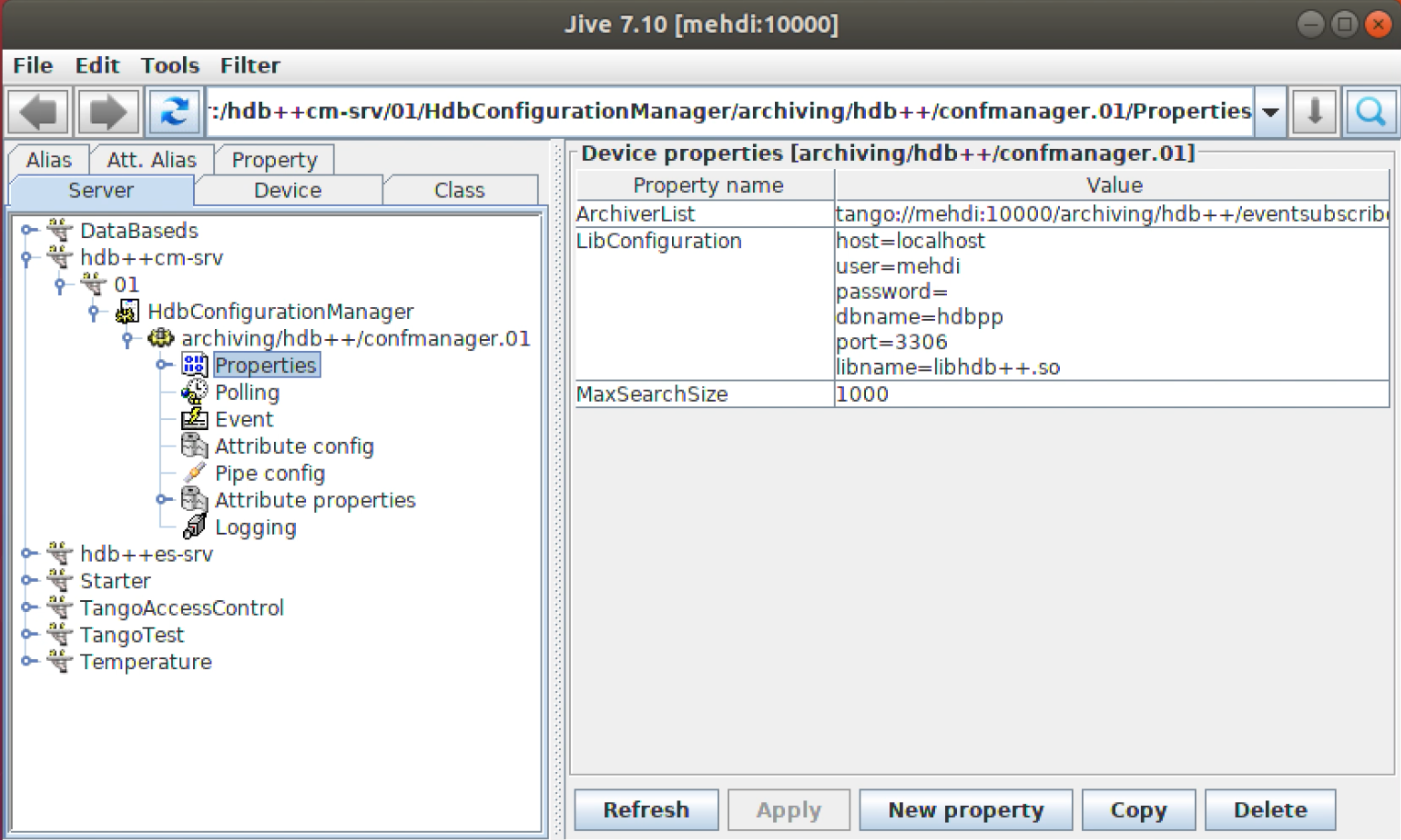Click the TangoAccessControl server icon

pos(60,607)
